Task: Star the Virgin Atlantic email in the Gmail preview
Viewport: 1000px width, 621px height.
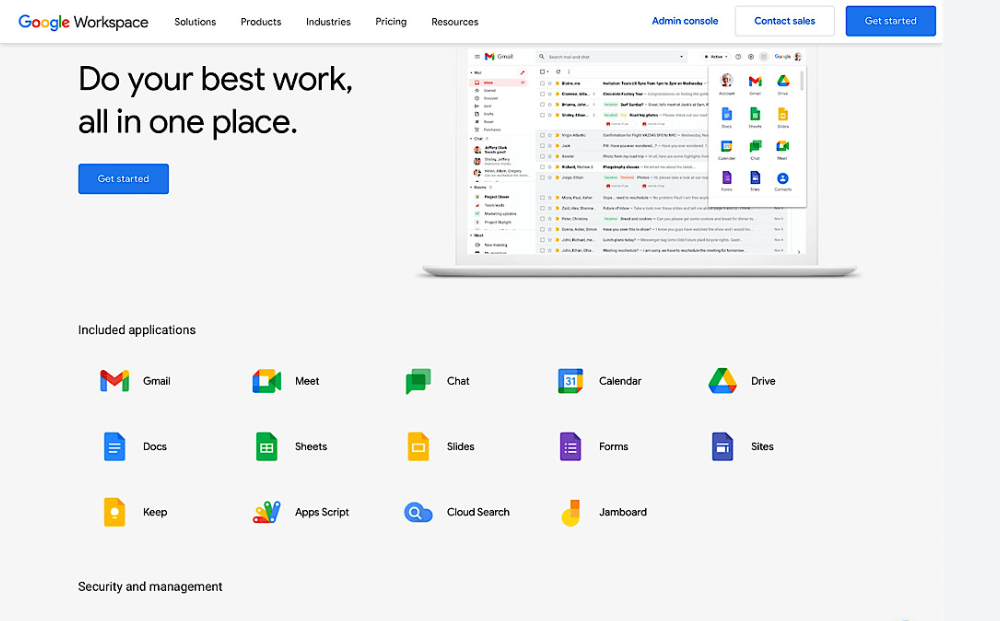Action: [x=549, y=136]
